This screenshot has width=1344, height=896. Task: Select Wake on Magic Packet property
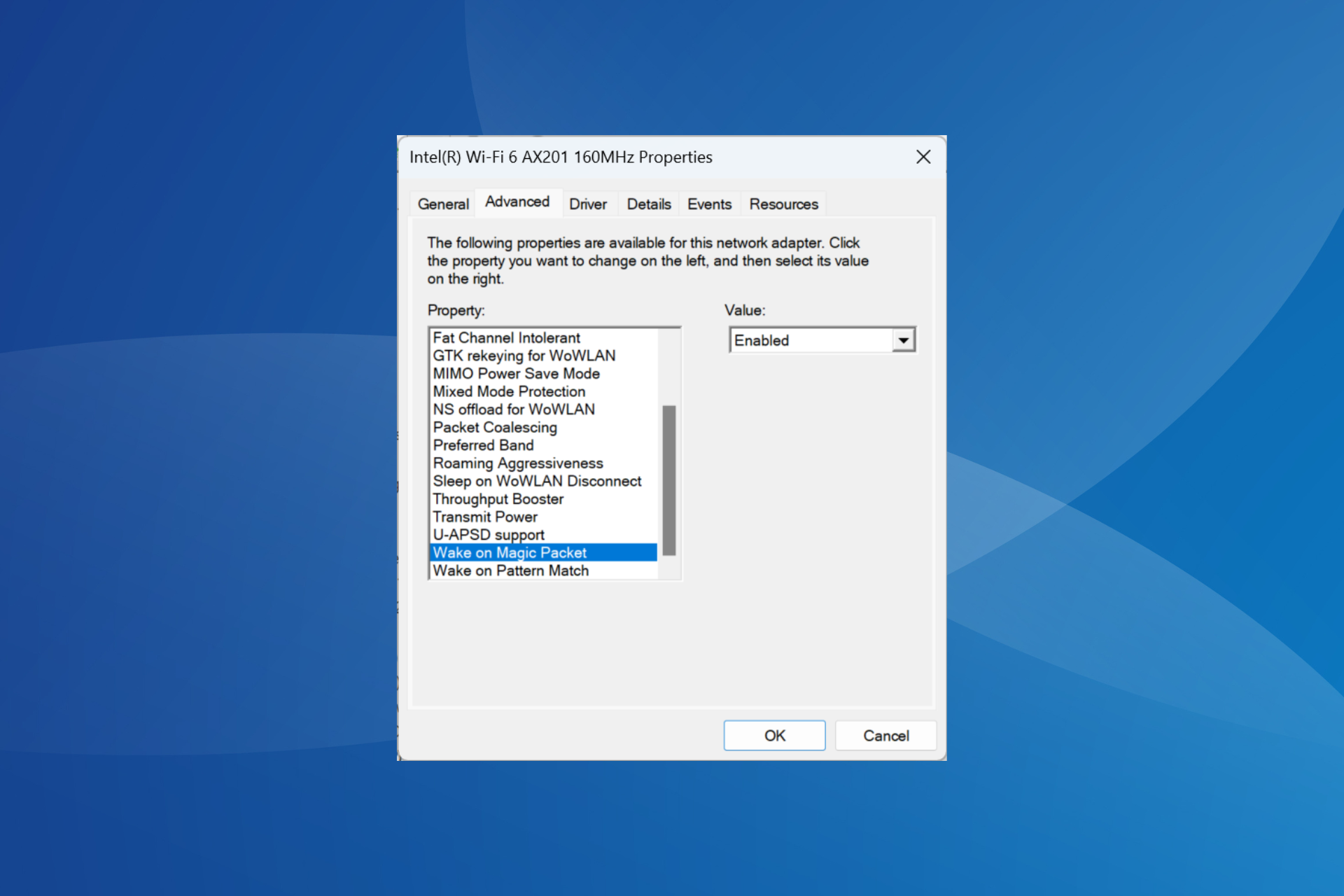pyautogui.click(x=509, y=553)
